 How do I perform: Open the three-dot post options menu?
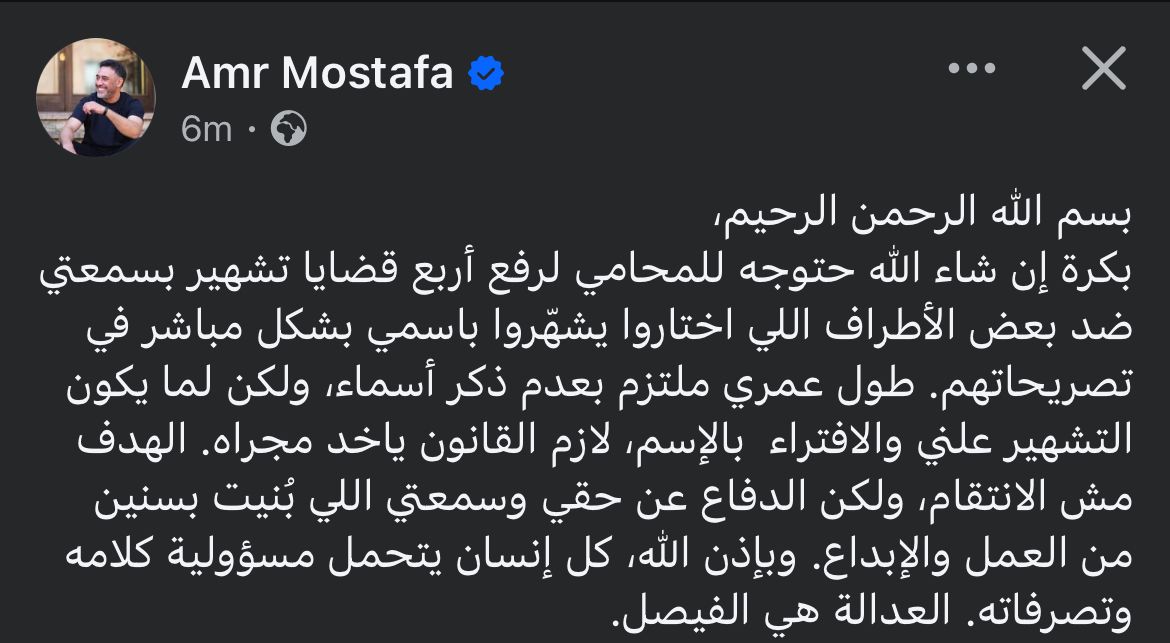[x=971, y=69]
